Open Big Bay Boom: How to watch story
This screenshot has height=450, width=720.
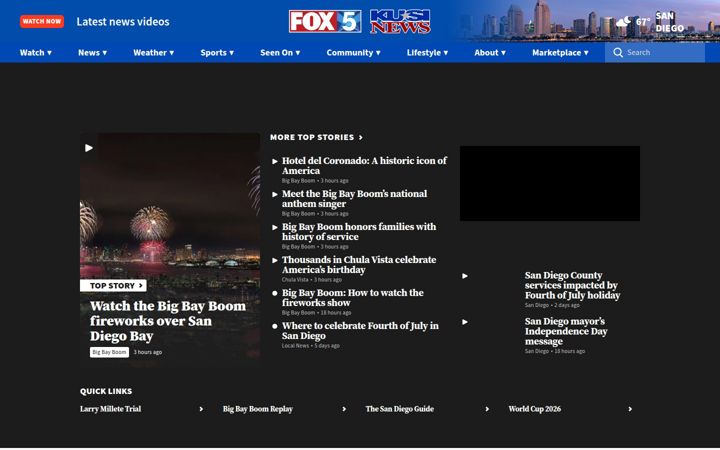tap(352, 298)
